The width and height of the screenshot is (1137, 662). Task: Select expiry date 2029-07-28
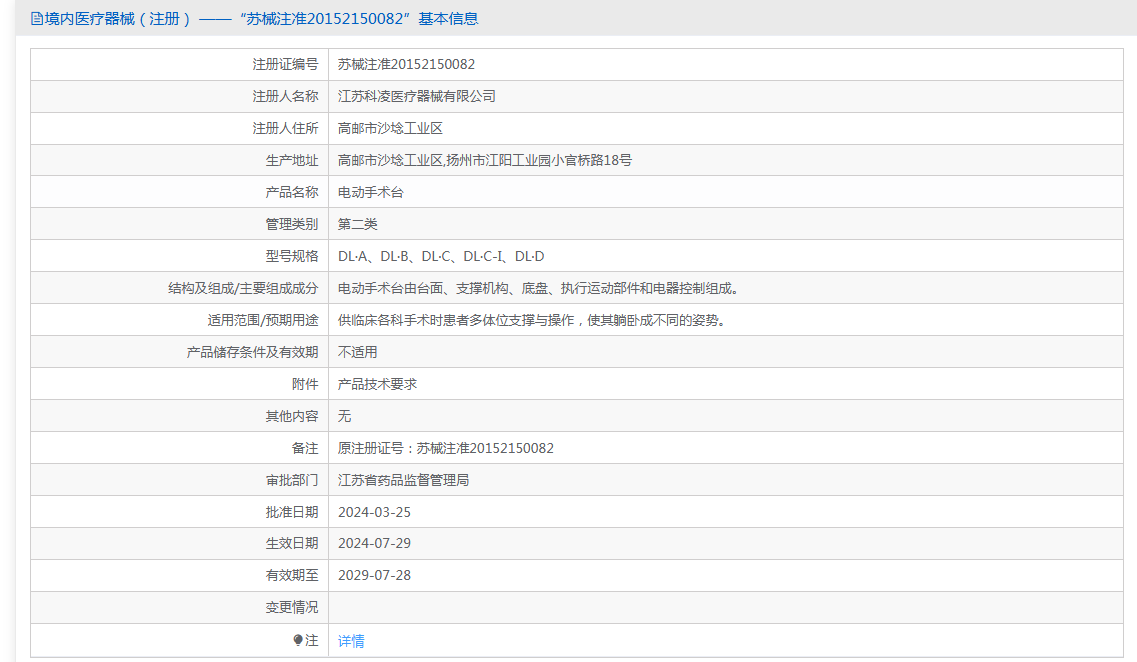tap(374, 575)
